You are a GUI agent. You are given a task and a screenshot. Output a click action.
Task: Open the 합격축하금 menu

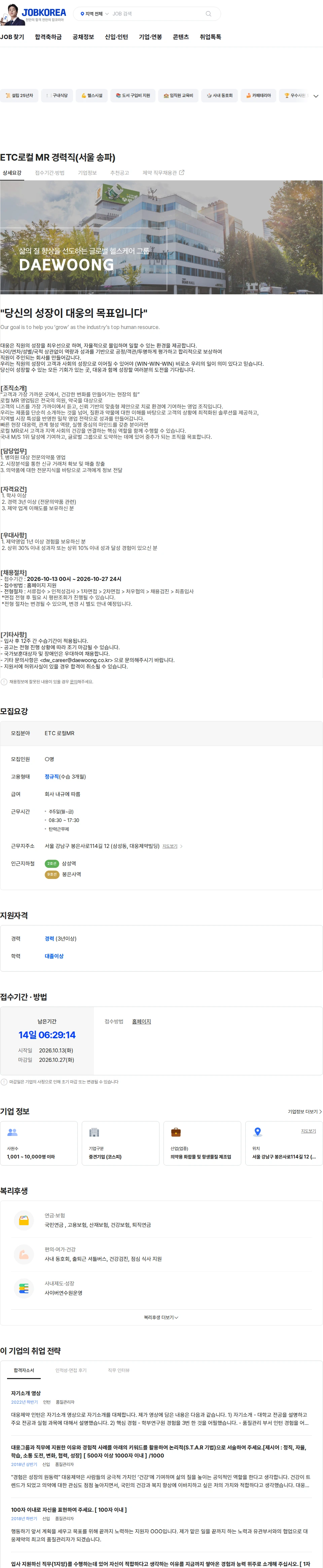(x=48, y=37)
